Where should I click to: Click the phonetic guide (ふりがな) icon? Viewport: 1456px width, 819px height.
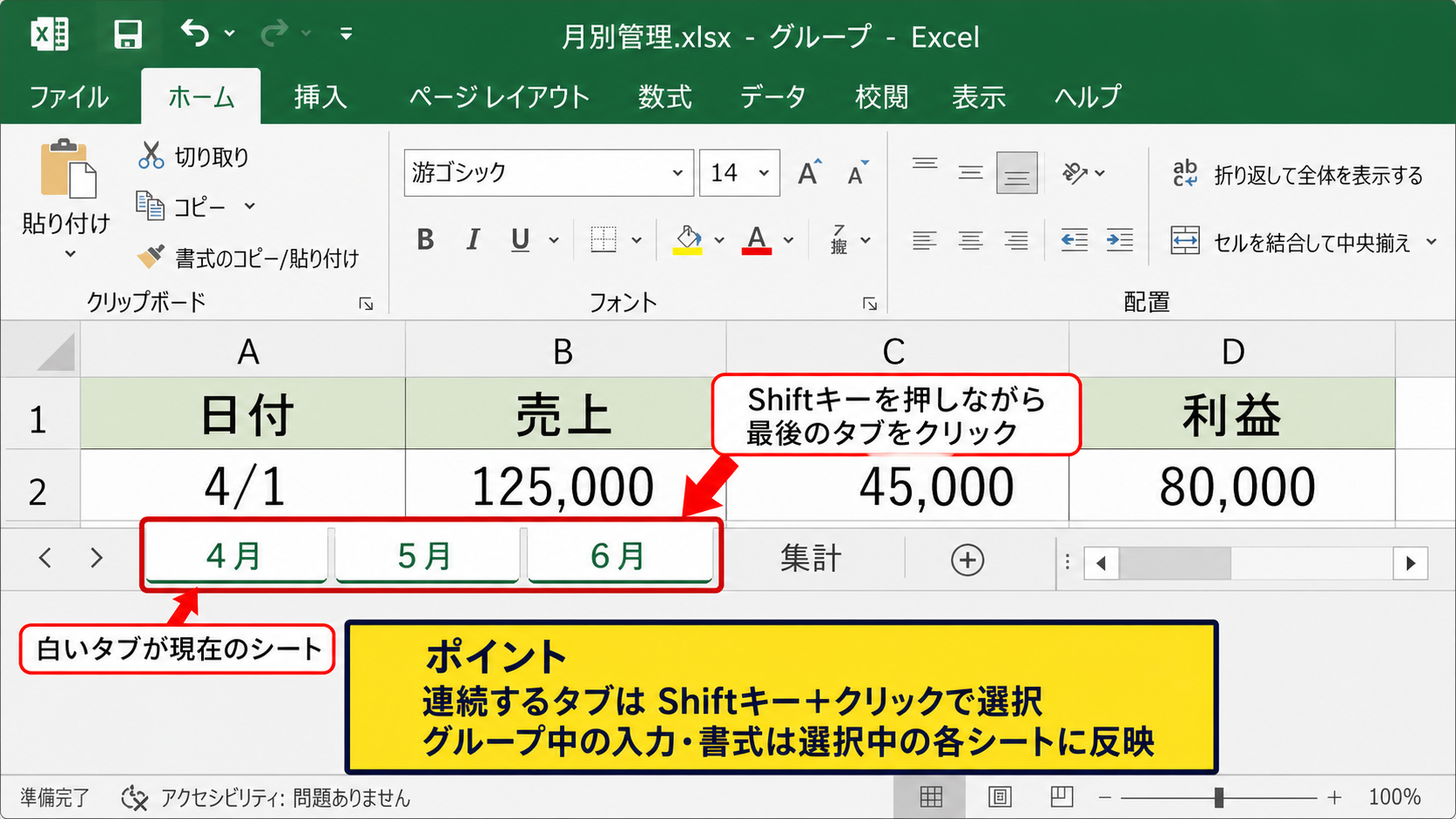coord(839,239)
